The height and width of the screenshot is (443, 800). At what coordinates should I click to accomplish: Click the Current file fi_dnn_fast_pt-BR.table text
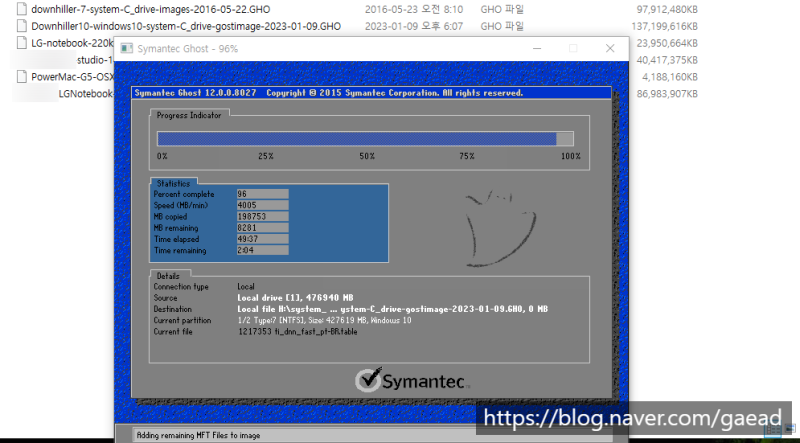[298, 332]
